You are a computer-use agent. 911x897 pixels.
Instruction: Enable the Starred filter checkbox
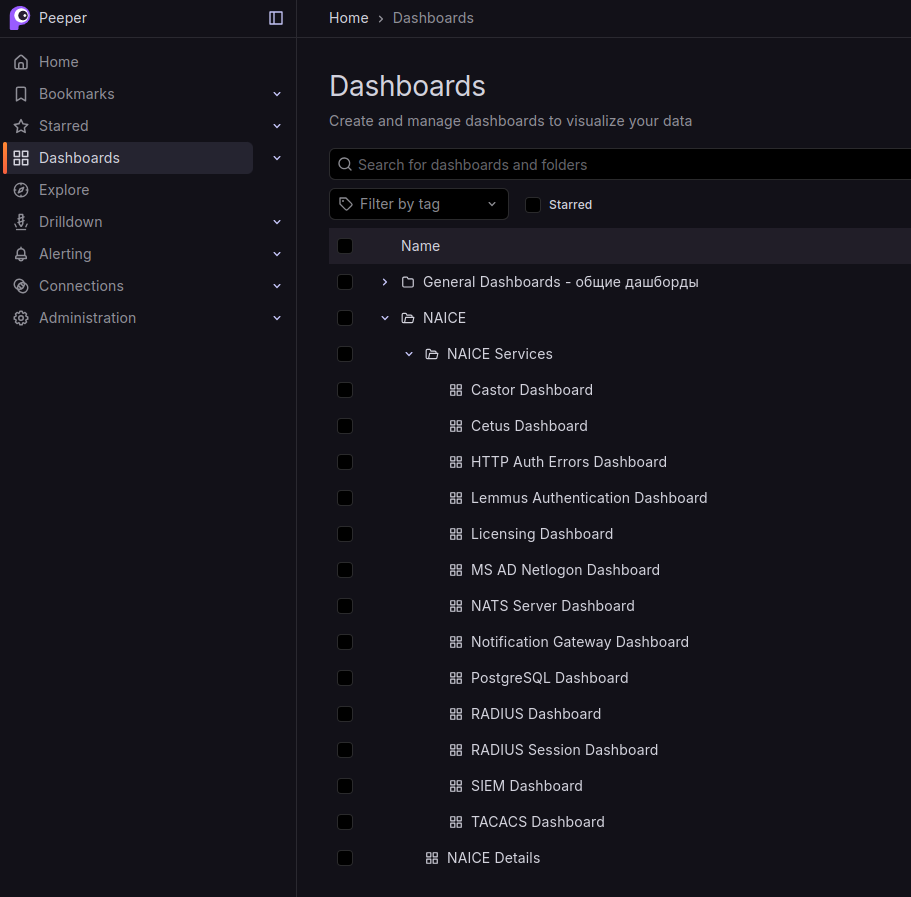click(533, 205)
